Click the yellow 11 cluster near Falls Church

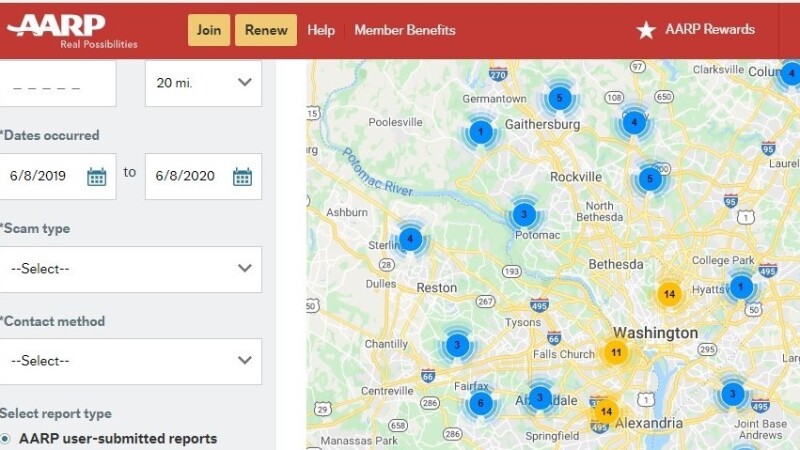pyautogui.click(x=616, y=353)
